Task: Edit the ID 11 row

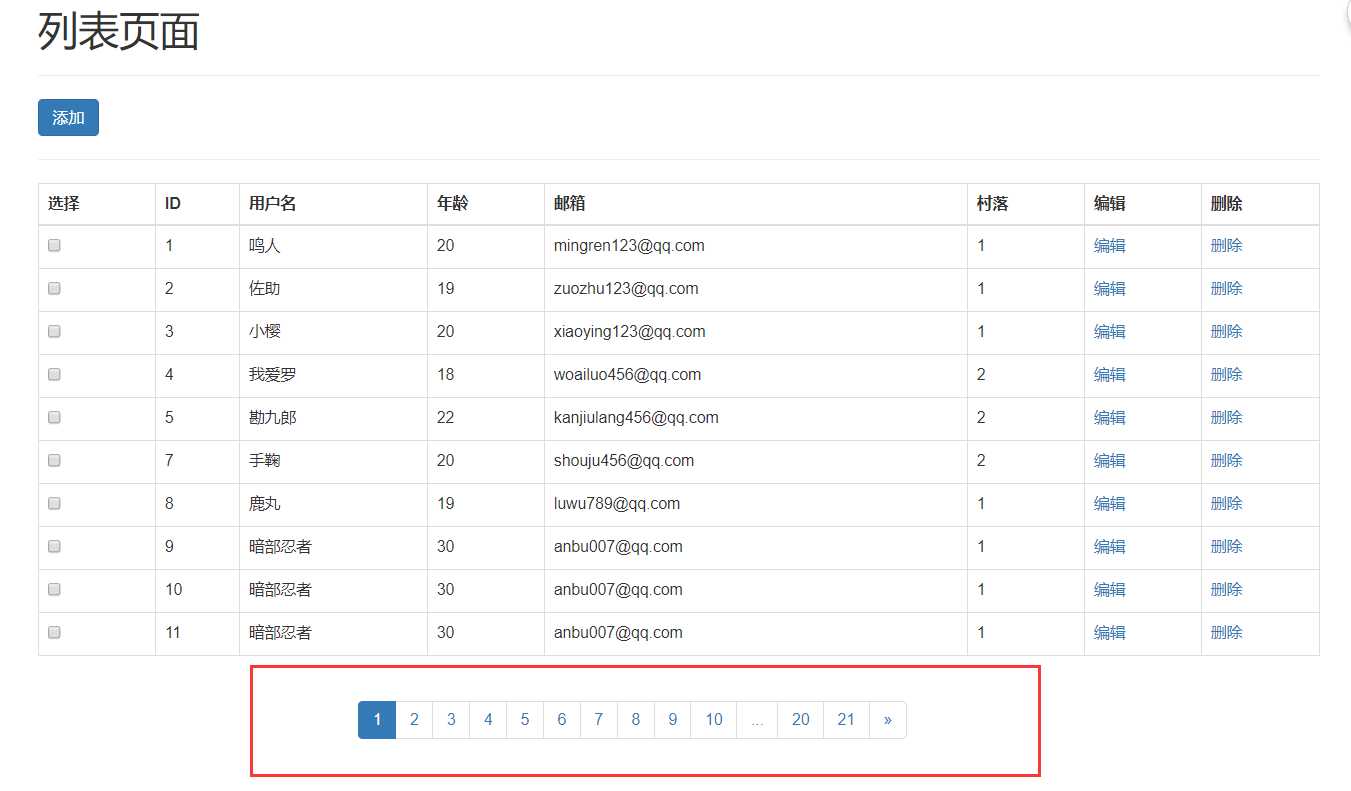Action: click(x=1110, y=633)
